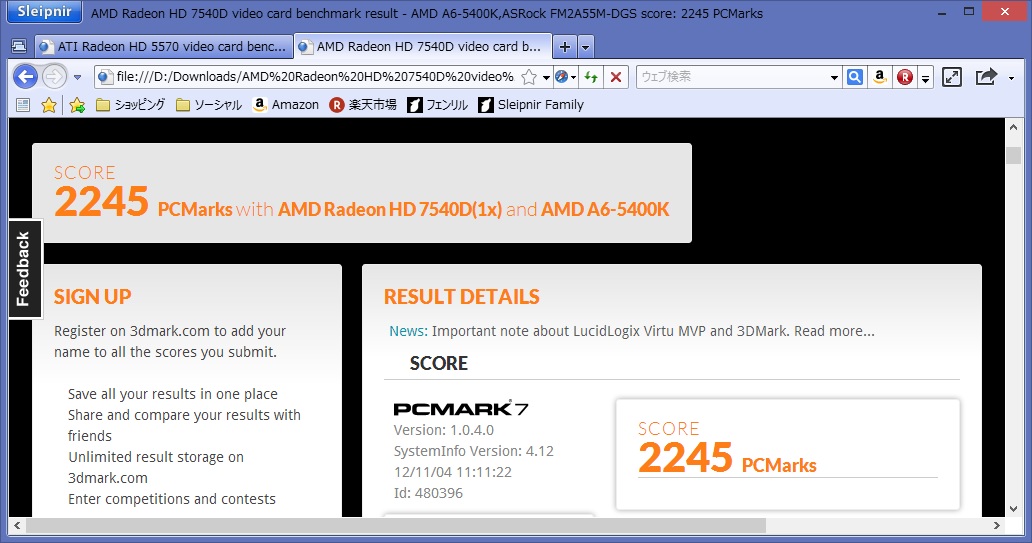
Task: Open the search engines list dropdown
Action: pyautogui.click(x=925, y=78)
